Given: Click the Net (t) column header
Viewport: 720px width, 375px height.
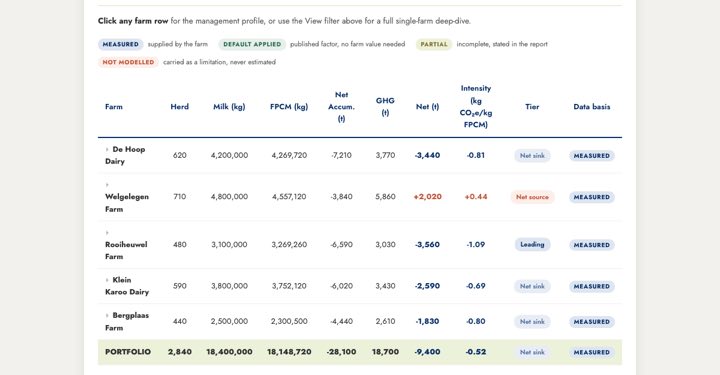Looking at the screenshot, I should tap(428, 106).
